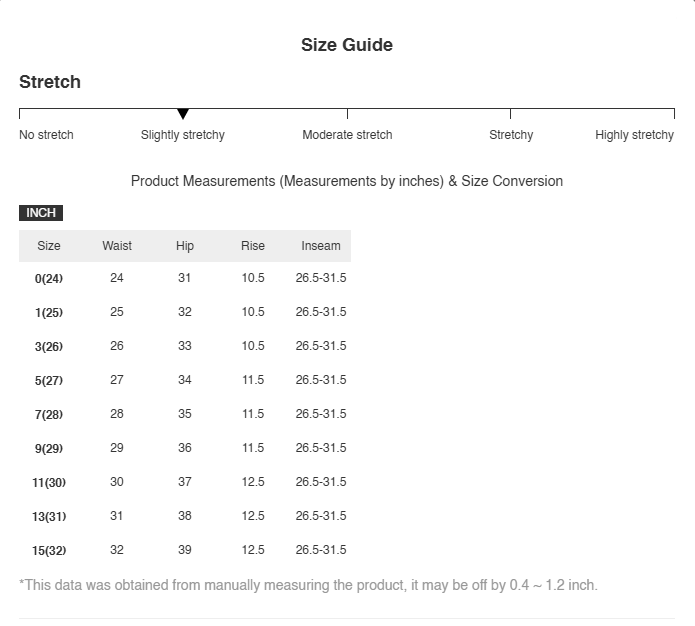Viewport: 695px width, 626px height.
Task: Select the 0(24) size row label
Action: [49, 278]
